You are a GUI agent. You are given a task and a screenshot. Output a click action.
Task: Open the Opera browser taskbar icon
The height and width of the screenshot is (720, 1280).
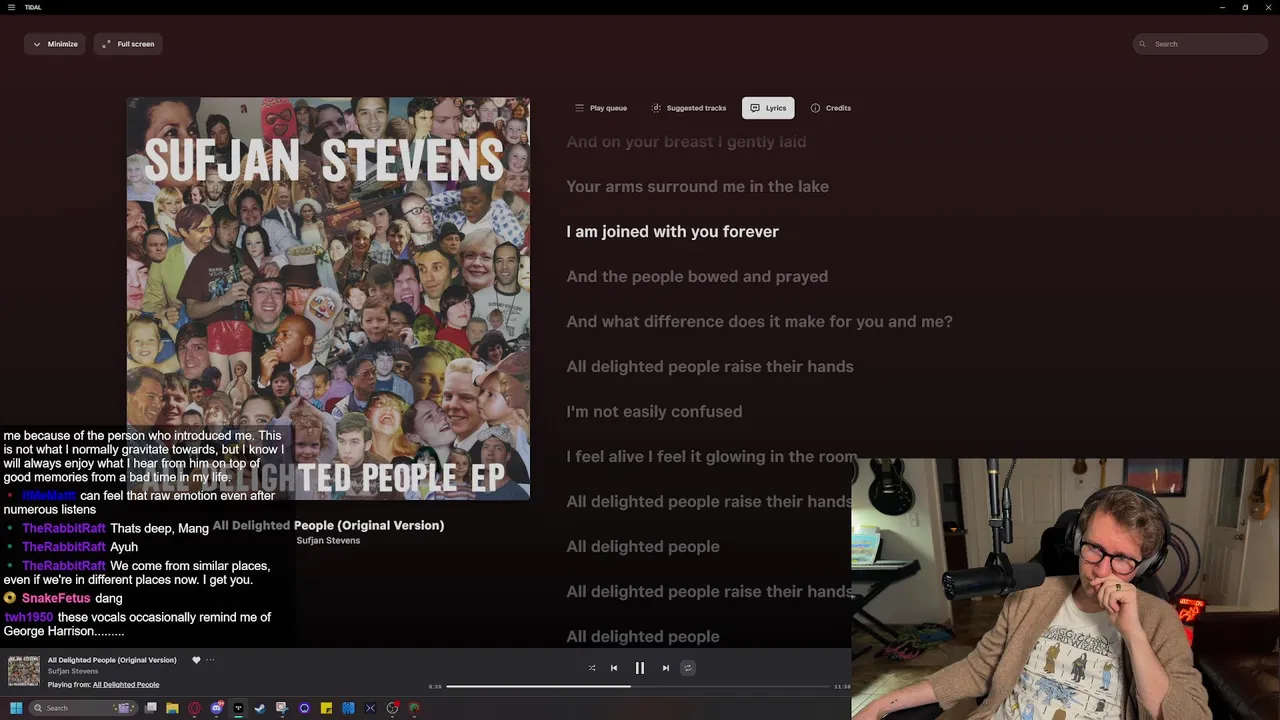(x=194, y=708)
